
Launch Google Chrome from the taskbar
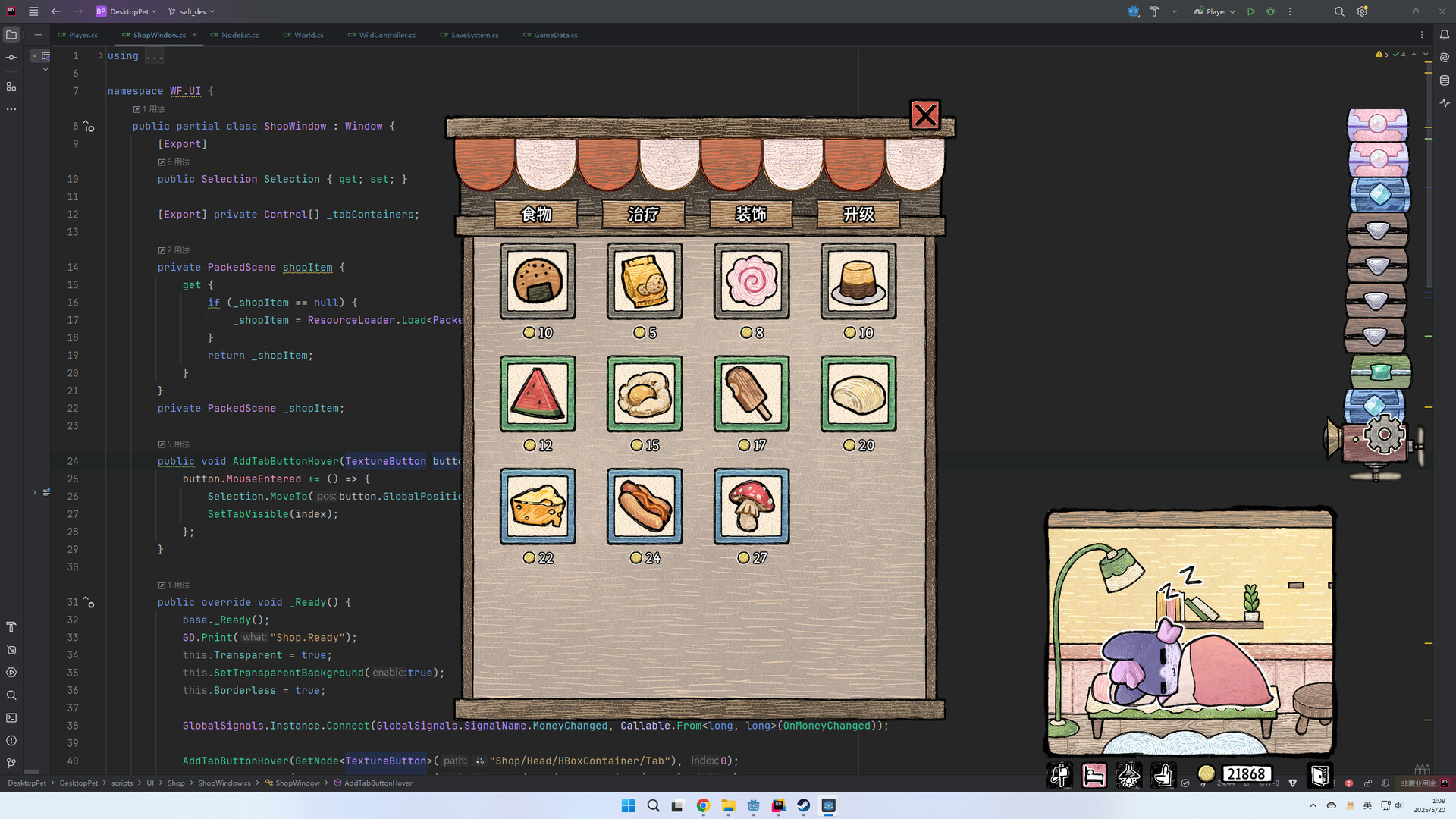coord(702,805)
